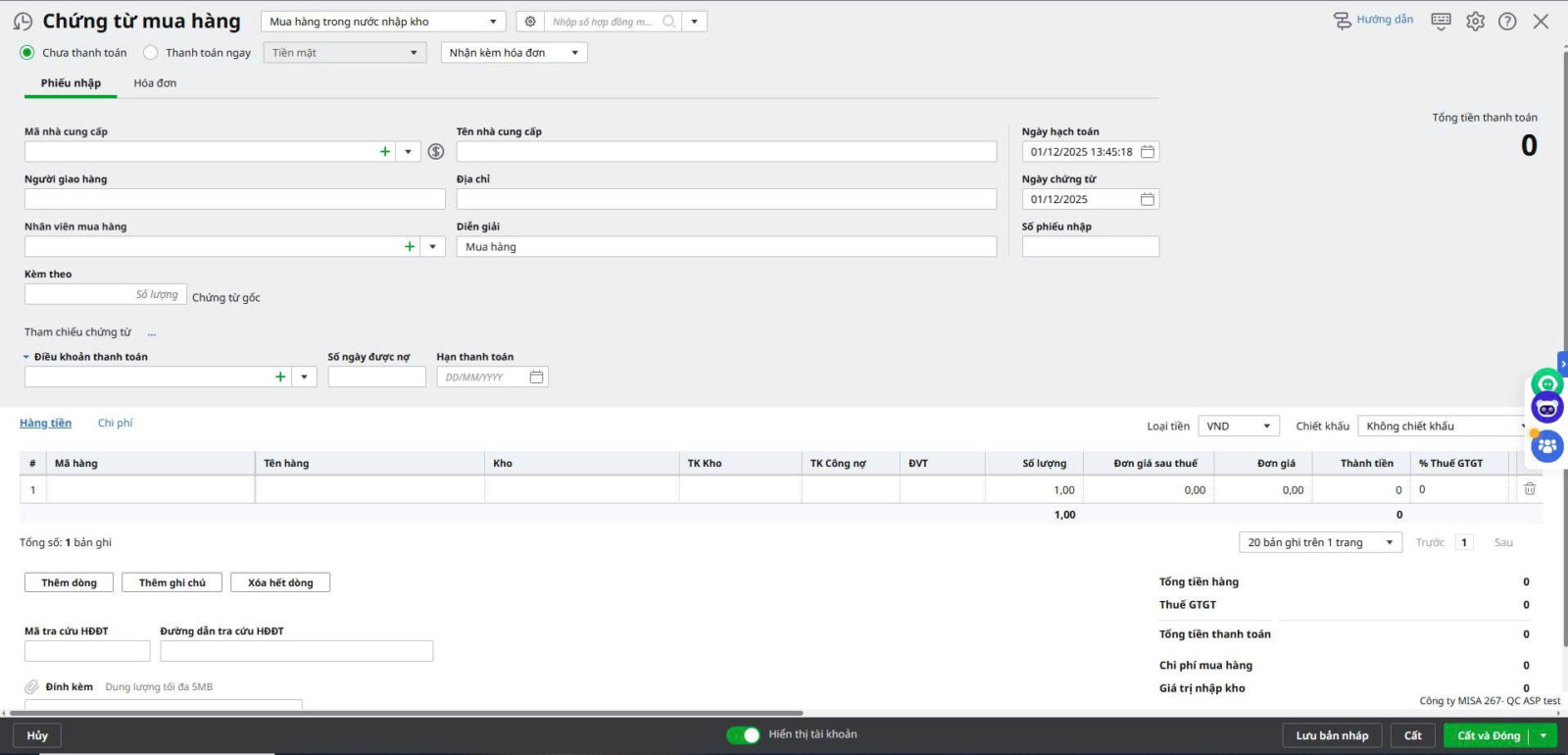Open the help question mark icon
The height and width of the screenshot is (755, 1568).
(1507, 22)
